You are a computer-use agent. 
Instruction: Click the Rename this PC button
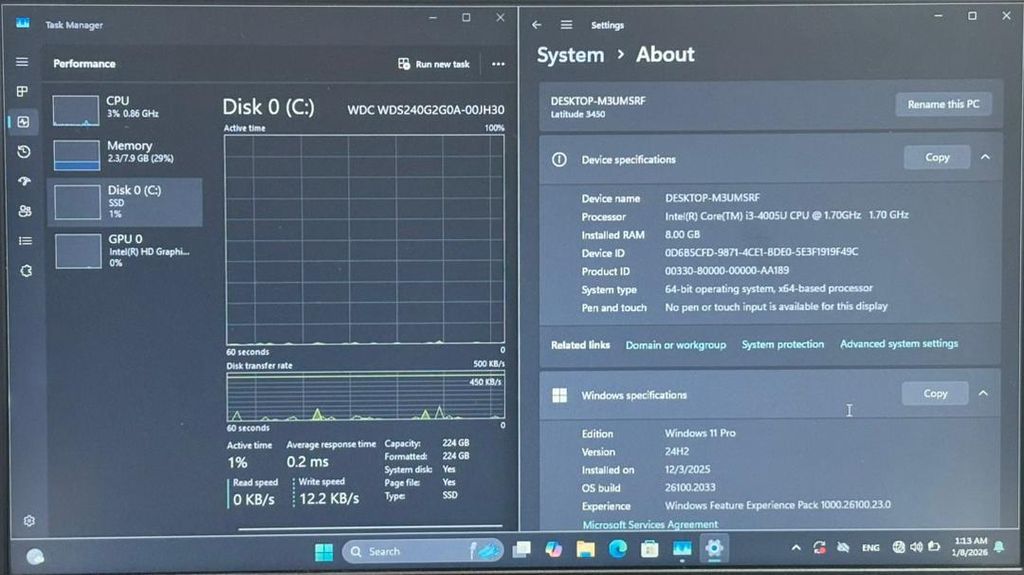tap(942, 104)
